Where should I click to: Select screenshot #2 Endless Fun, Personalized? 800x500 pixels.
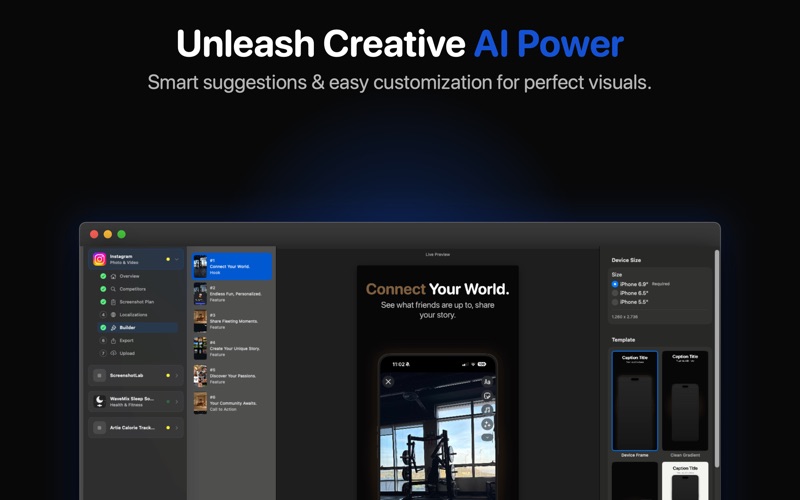(x=232, y=294)
